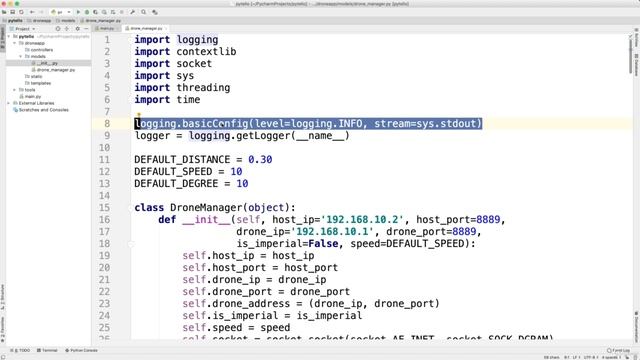Click the UTF-8 encoding status bar item
This screenshot has width=640, height=360.
pyautogui.click(x=591, y=357)
